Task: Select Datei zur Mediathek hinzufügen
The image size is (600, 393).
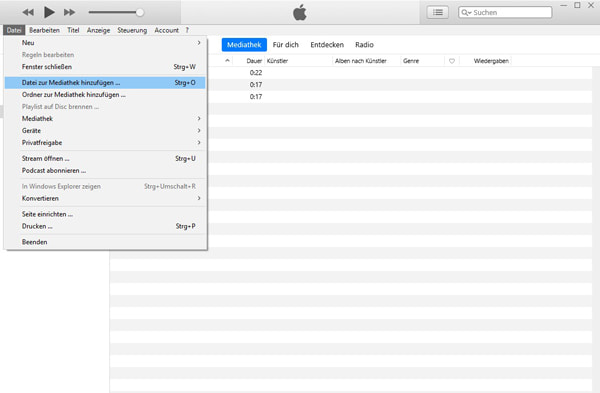Action: pos(105,83)
